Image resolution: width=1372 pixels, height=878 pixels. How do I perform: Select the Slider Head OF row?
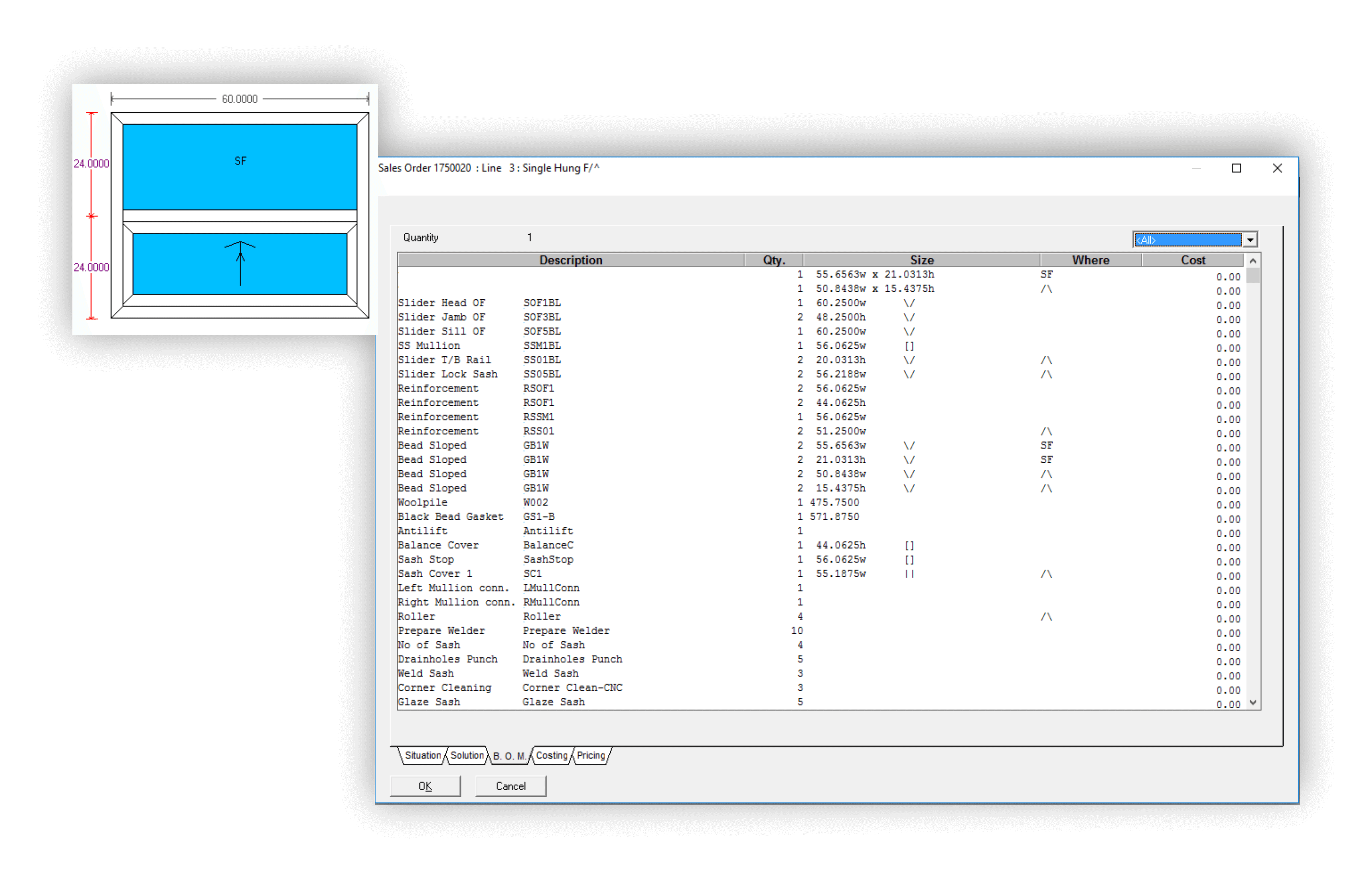pos(441,303)
